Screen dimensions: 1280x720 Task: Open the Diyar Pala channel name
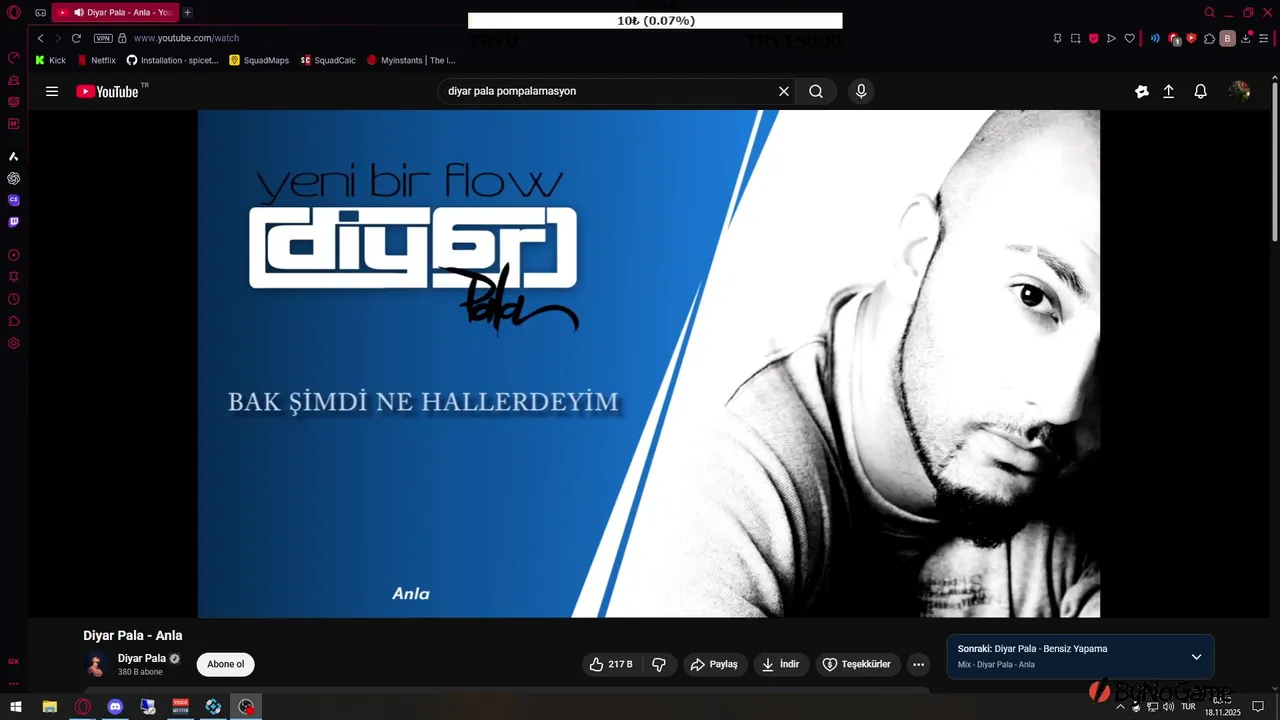tap(142, 658)
